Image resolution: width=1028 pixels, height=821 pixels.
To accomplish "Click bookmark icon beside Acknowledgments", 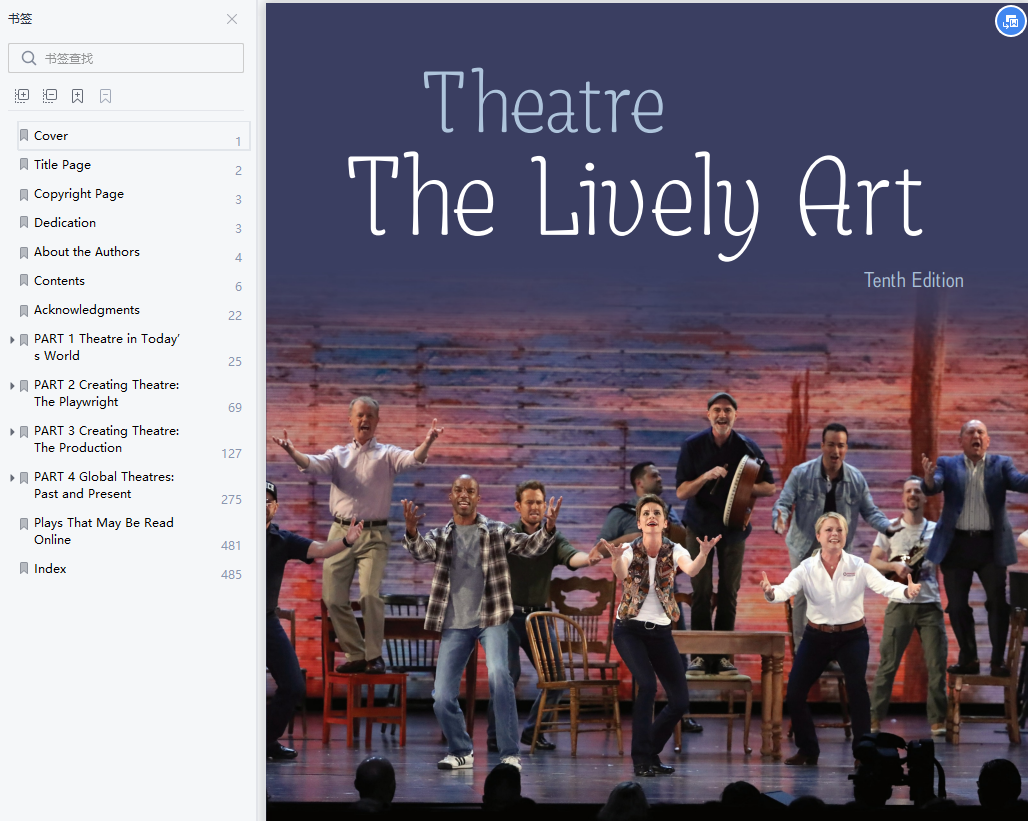I will click(x=24, y=310).
